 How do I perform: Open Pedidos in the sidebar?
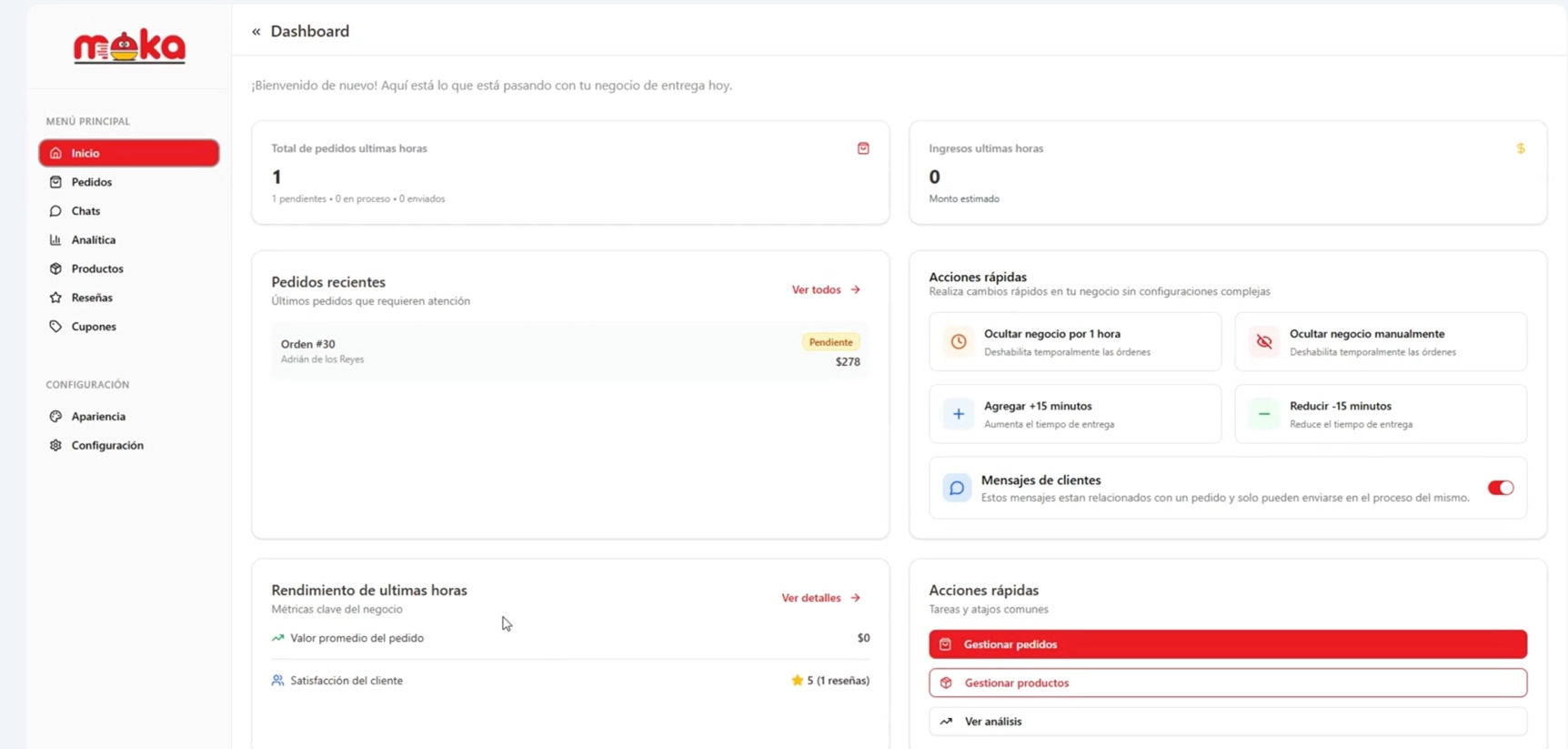click(92, 182)
